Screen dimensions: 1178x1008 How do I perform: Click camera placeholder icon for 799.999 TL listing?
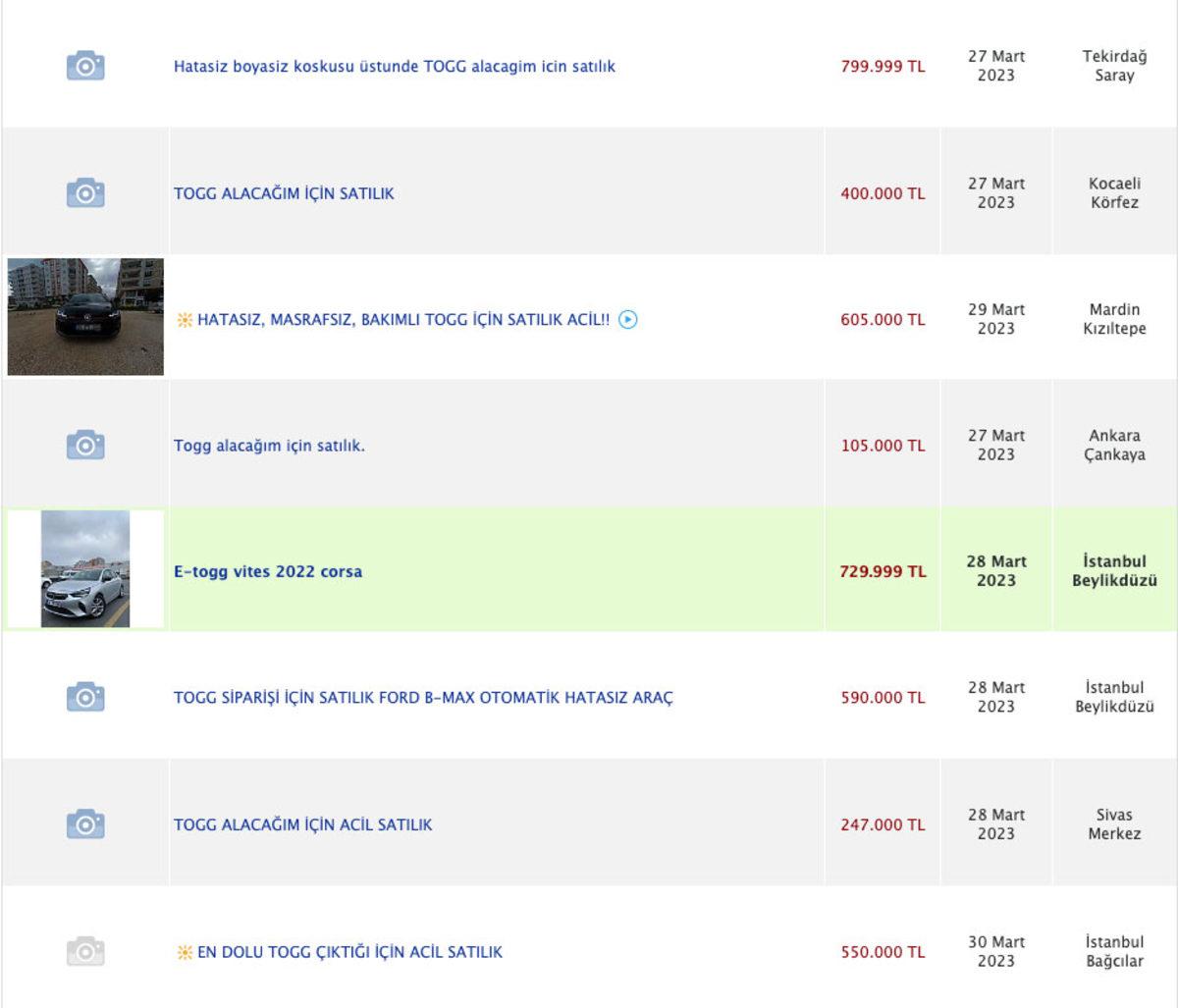(x=85, y=67)
